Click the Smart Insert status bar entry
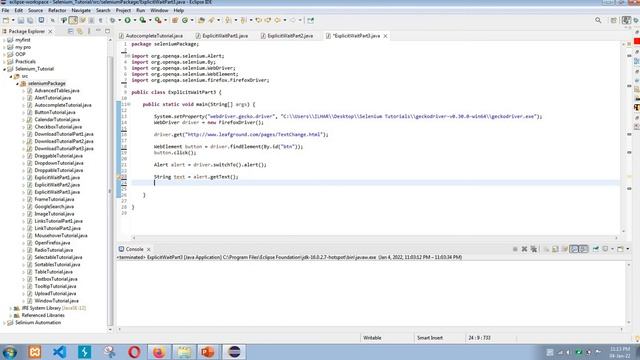 tap(430, 338)
